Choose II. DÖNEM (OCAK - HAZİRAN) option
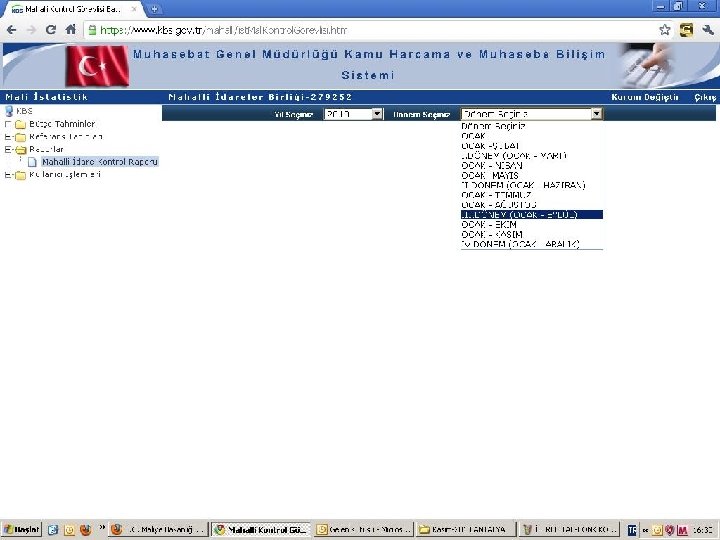This screenshot has width=720, height=540. [531, 185]
